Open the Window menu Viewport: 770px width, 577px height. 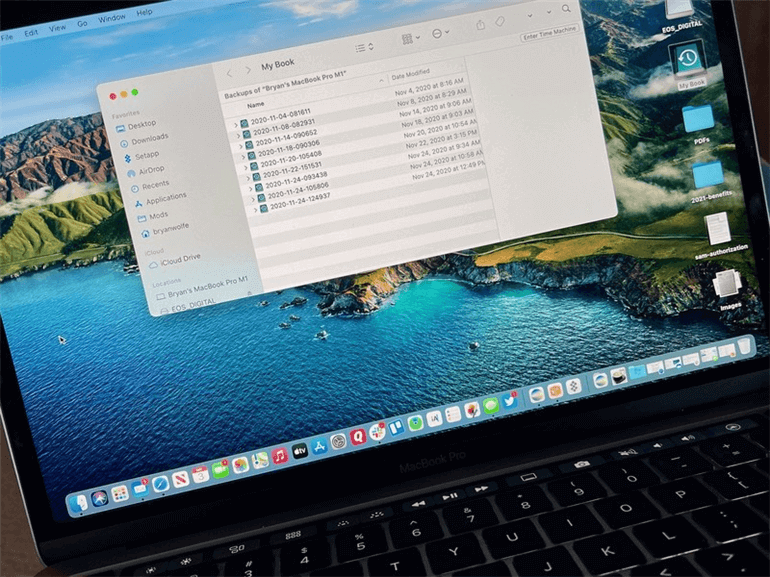tap(111, 19)
